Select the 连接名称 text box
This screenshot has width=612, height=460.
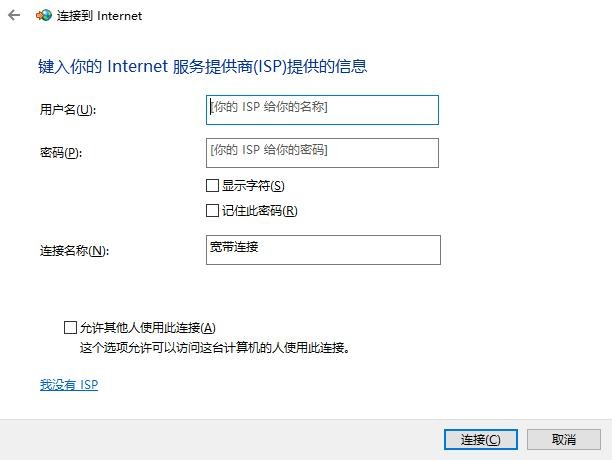[321, 249]
